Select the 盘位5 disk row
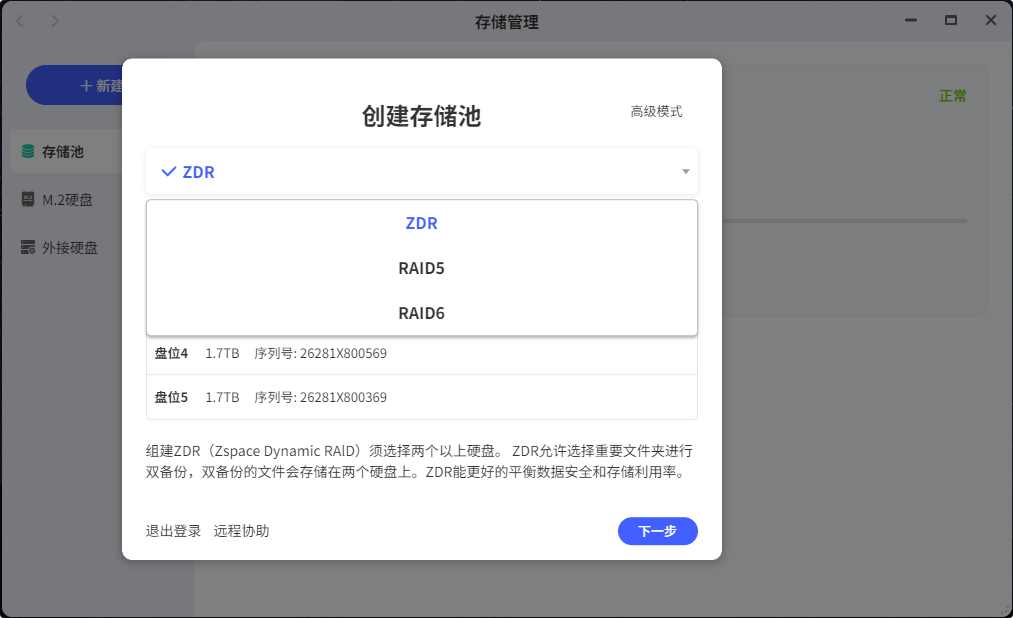Viewport: 1013px width, 618px height. [x=422, y=397]
